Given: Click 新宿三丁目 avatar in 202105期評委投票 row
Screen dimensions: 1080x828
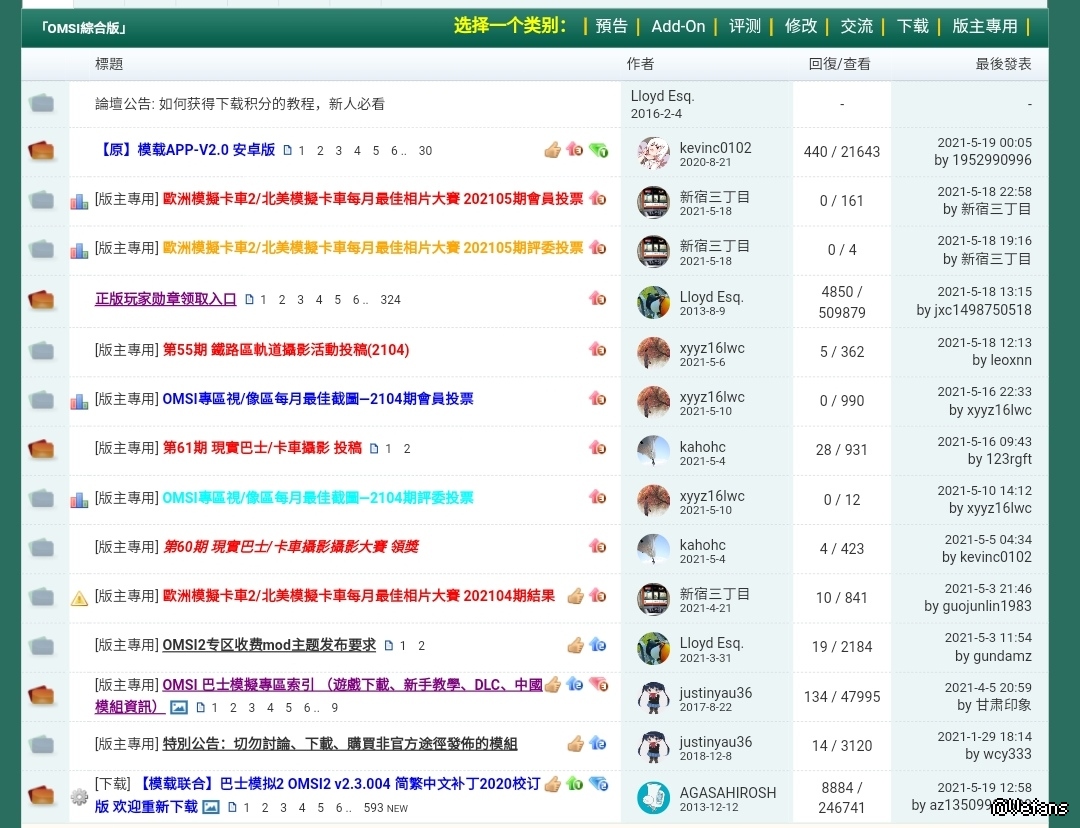Looking at the screenshot, I should [653, 250].
